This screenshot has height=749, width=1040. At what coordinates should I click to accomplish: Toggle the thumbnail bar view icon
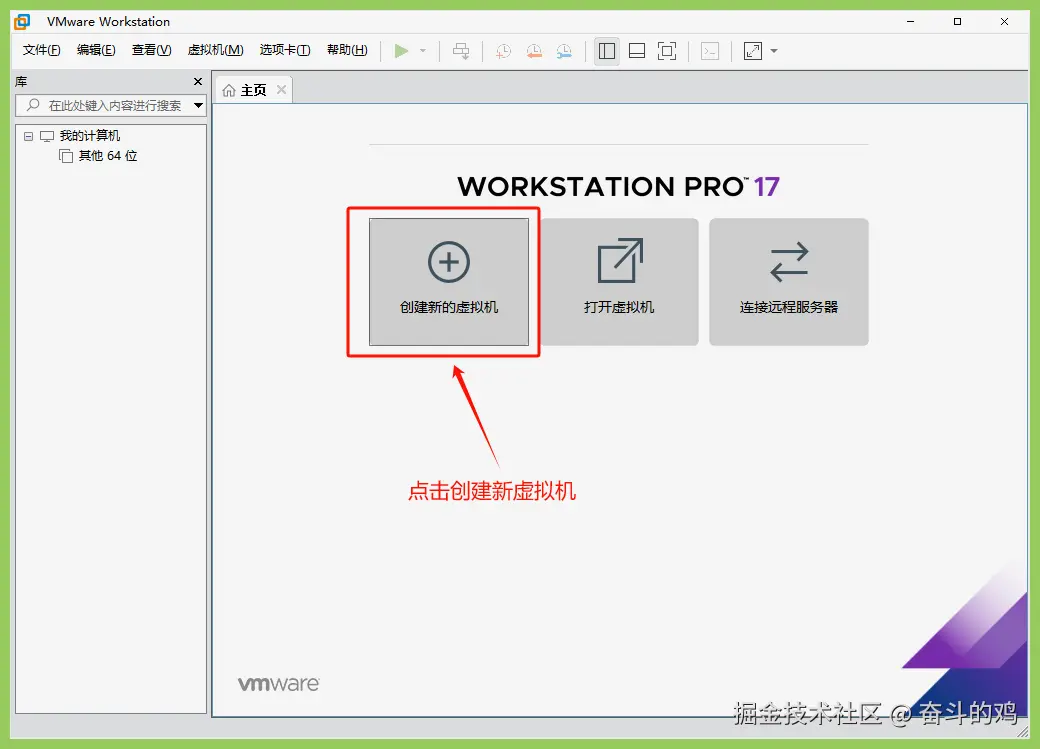(637, 51)
